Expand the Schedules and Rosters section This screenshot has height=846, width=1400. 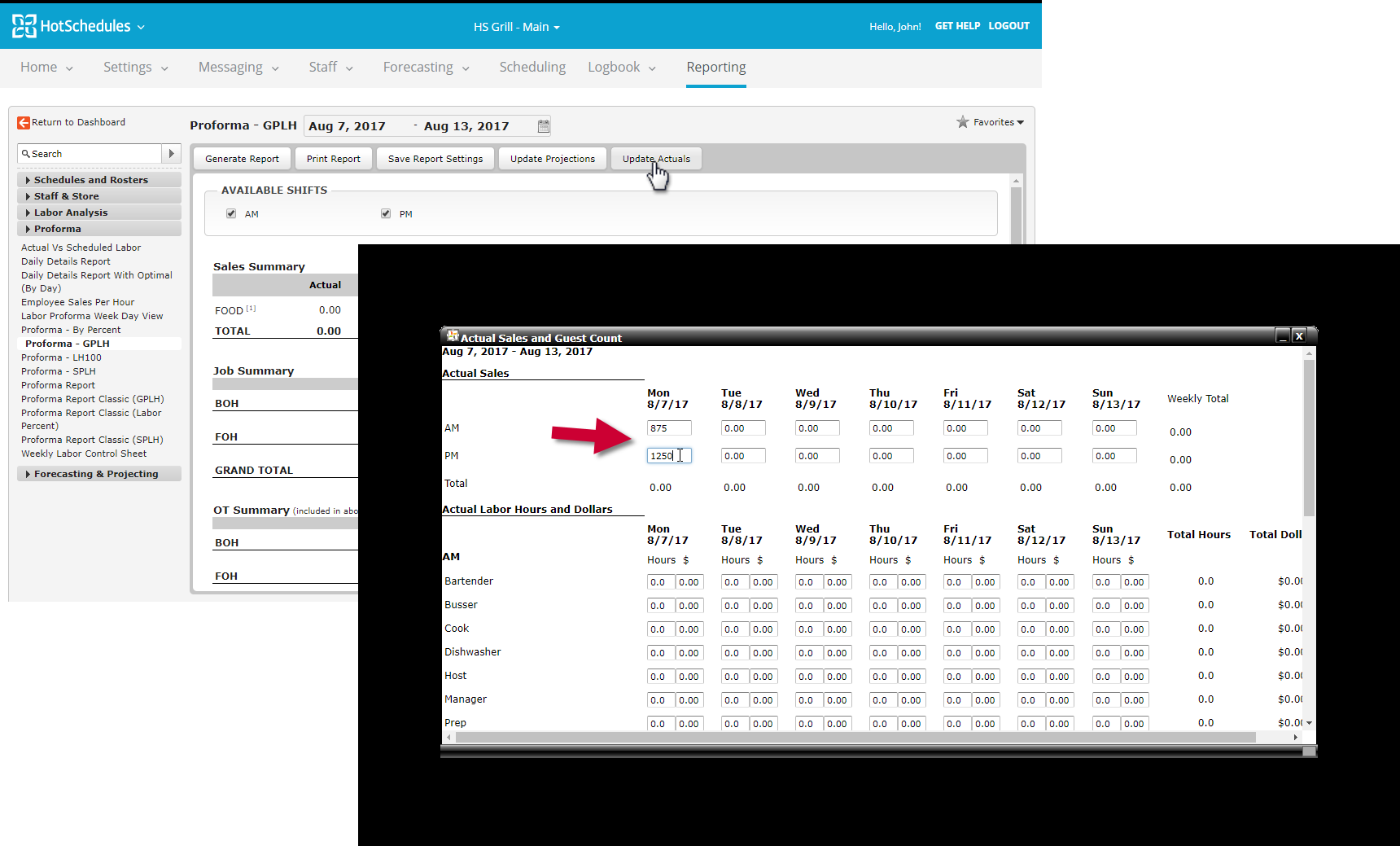99,180
